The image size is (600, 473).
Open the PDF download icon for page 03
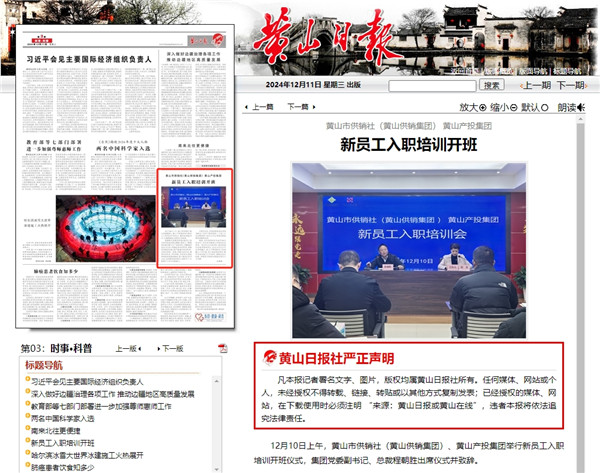click(x=223, y=348)
